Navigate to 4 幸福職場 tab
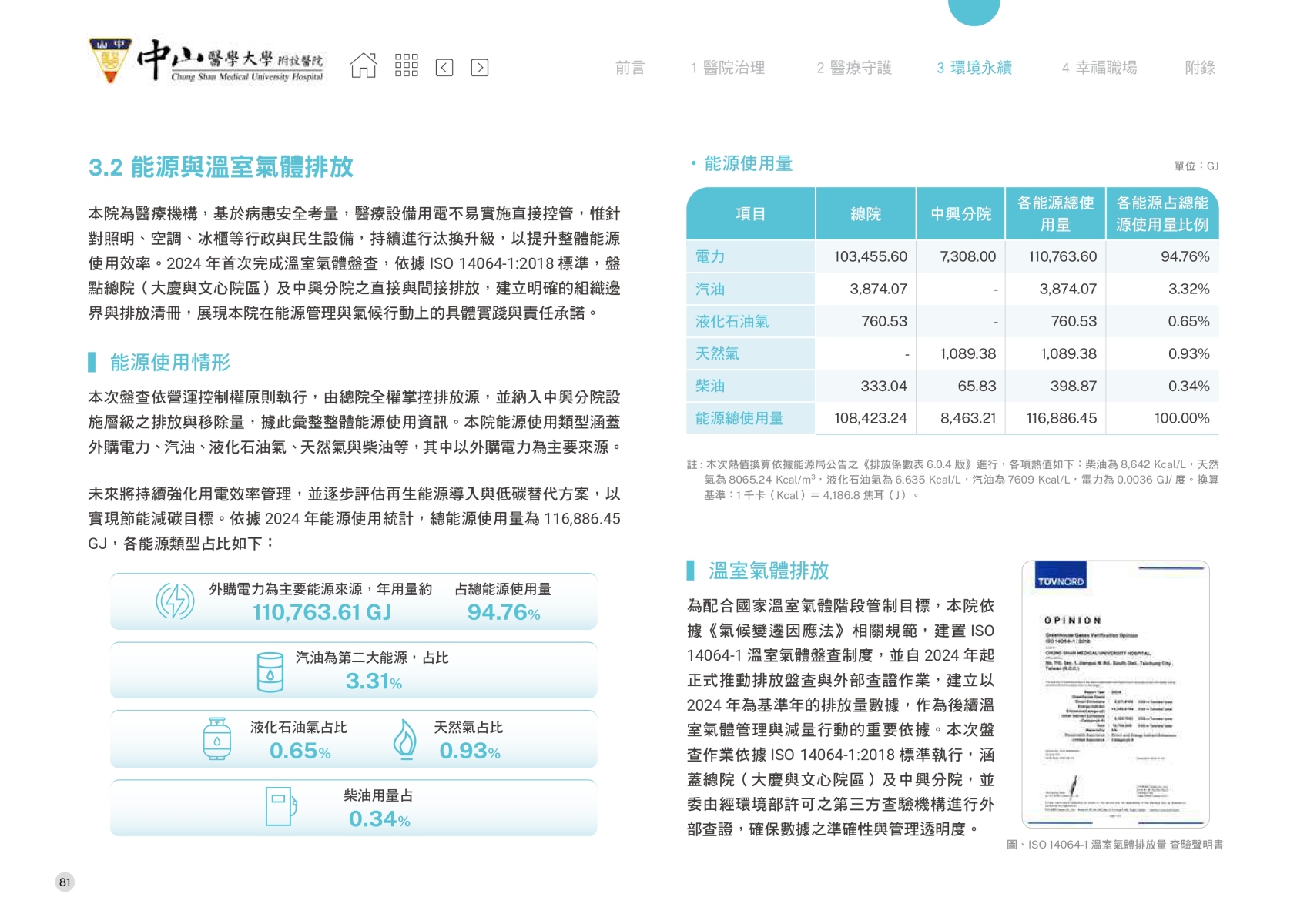The height and width of the screenshot is (924, 1307). 1099,68
